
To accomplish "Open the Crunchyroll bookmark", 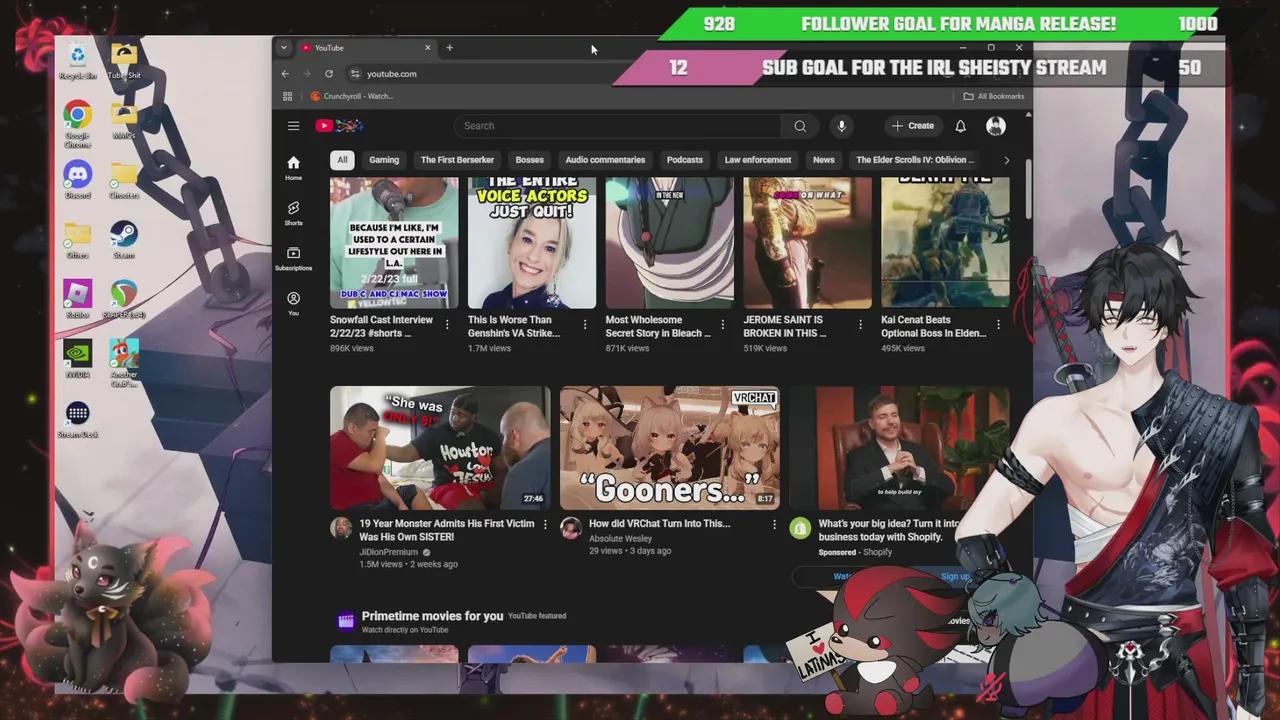I will pos(352,97).
